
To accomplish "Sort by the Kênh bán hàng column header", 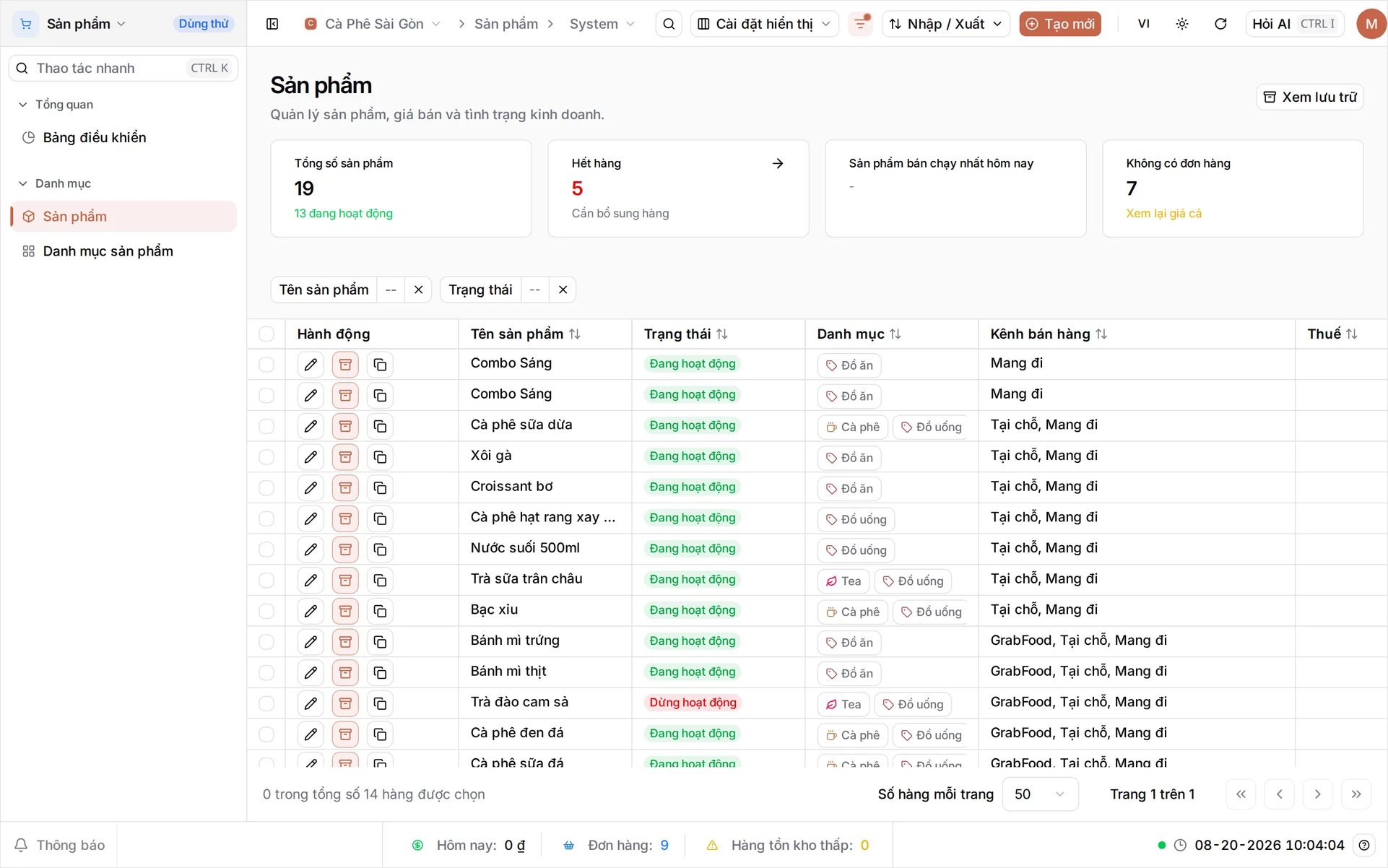I will [x=1048, y=334].
